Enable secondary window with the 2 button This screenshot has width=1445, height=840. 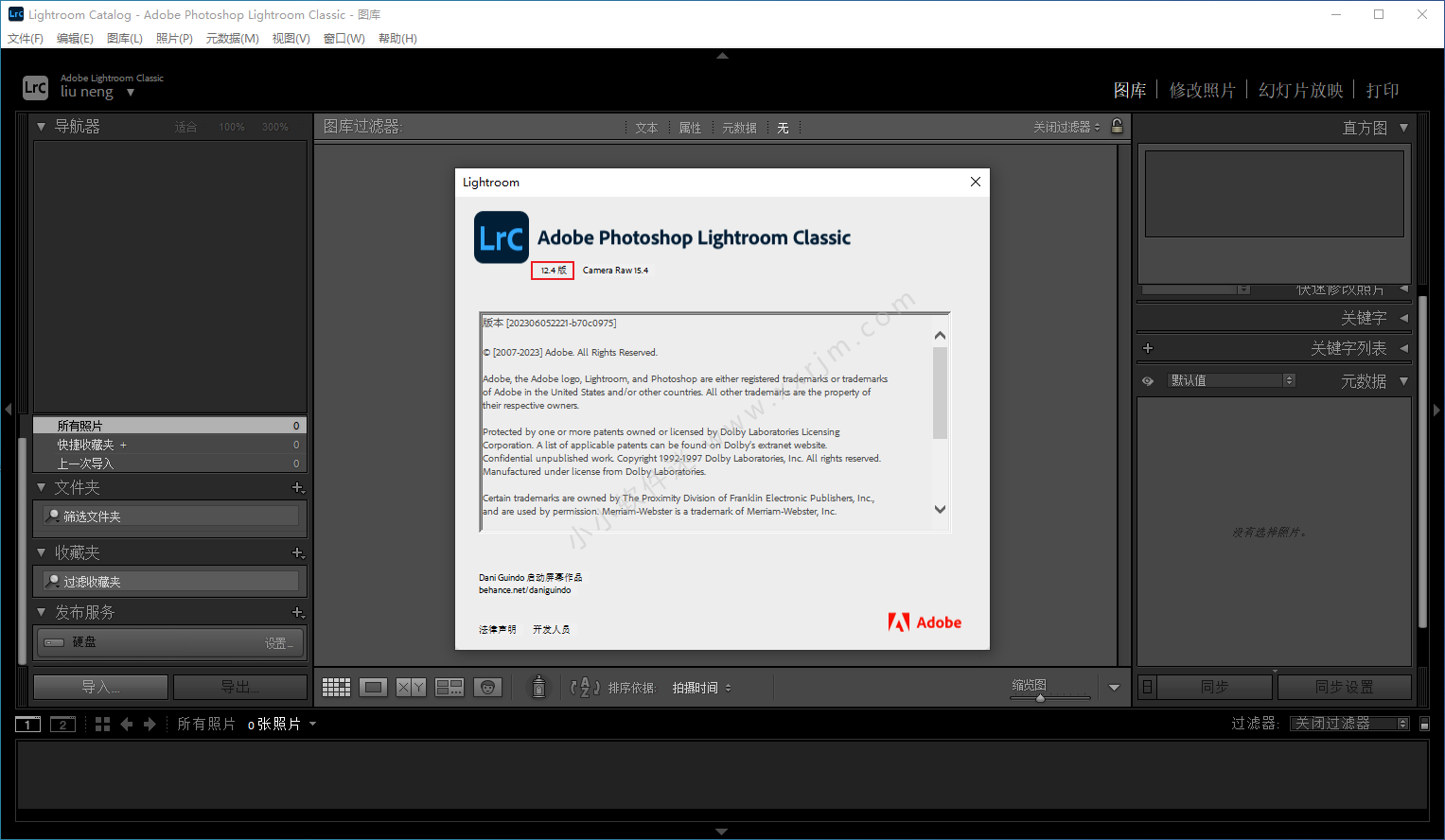coord(62,724)
